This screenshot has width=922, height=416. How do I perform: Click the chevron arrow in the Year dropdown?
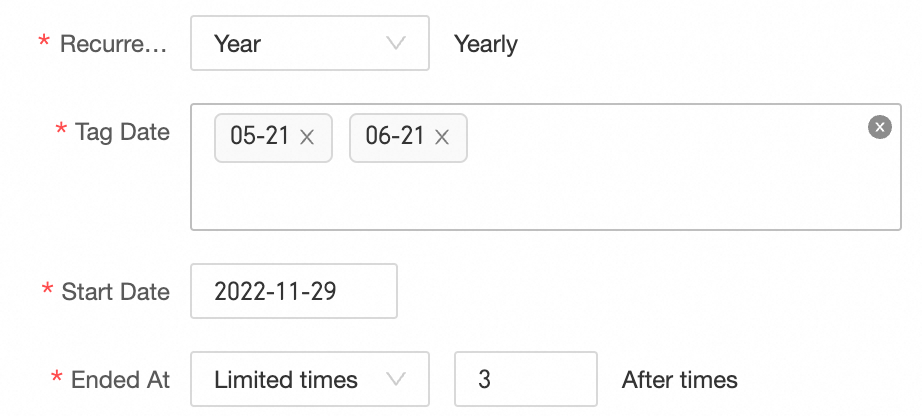point(396,43)
